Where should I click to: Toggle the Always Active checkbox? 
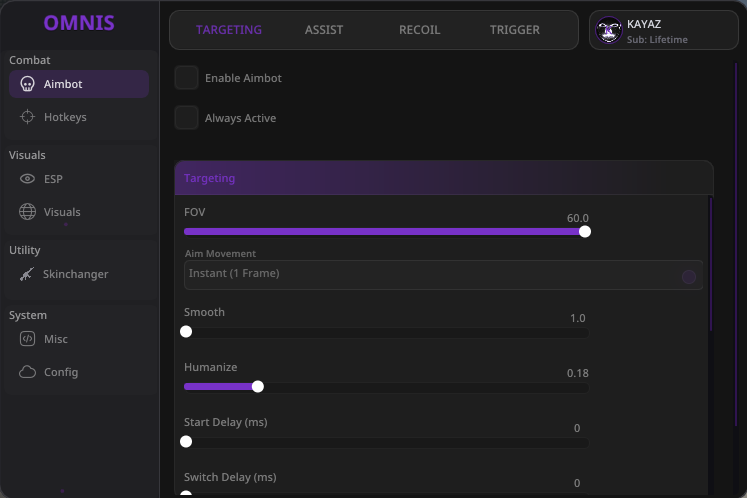186,118
